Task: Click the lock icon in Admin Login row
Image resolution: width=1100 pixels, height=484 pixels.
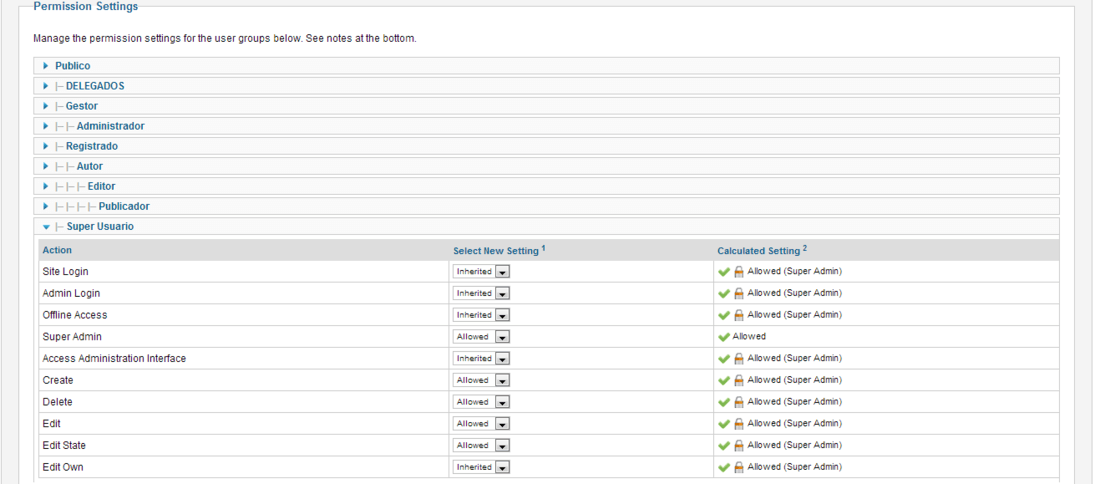Action: 739,293
